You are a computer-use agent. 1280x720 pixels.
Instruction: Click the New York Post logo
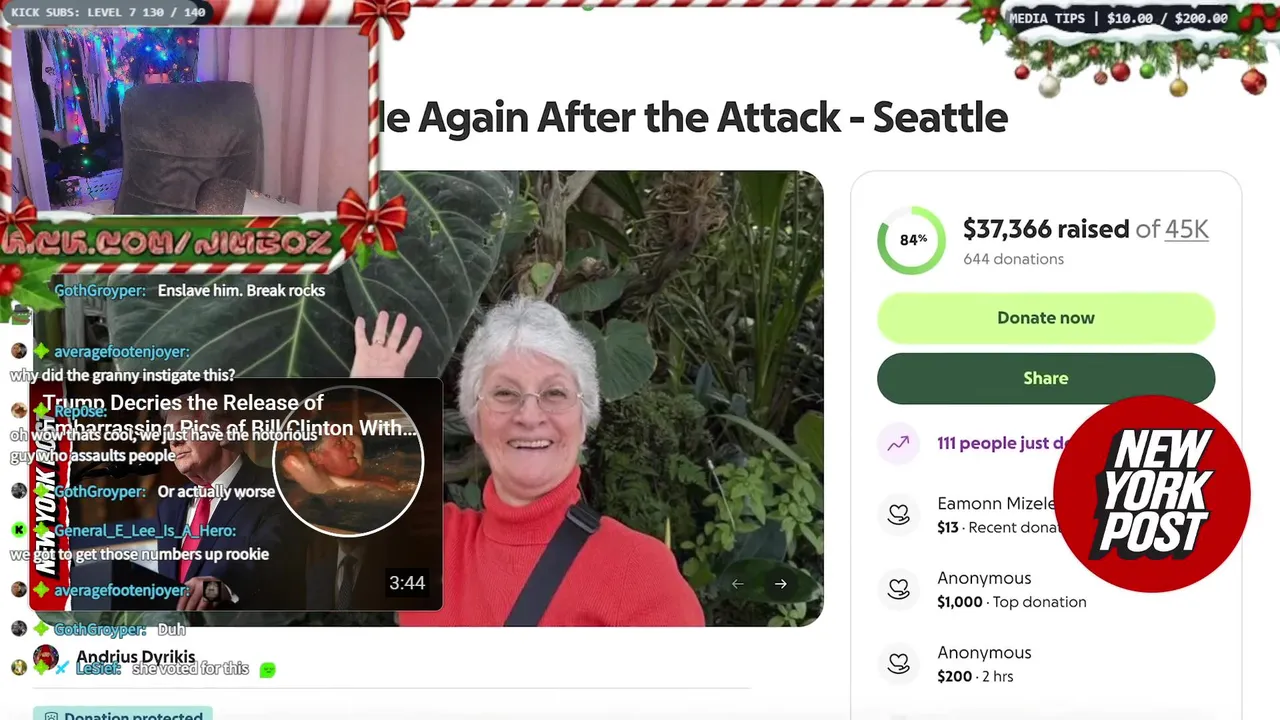click(x=1151, y=493)
